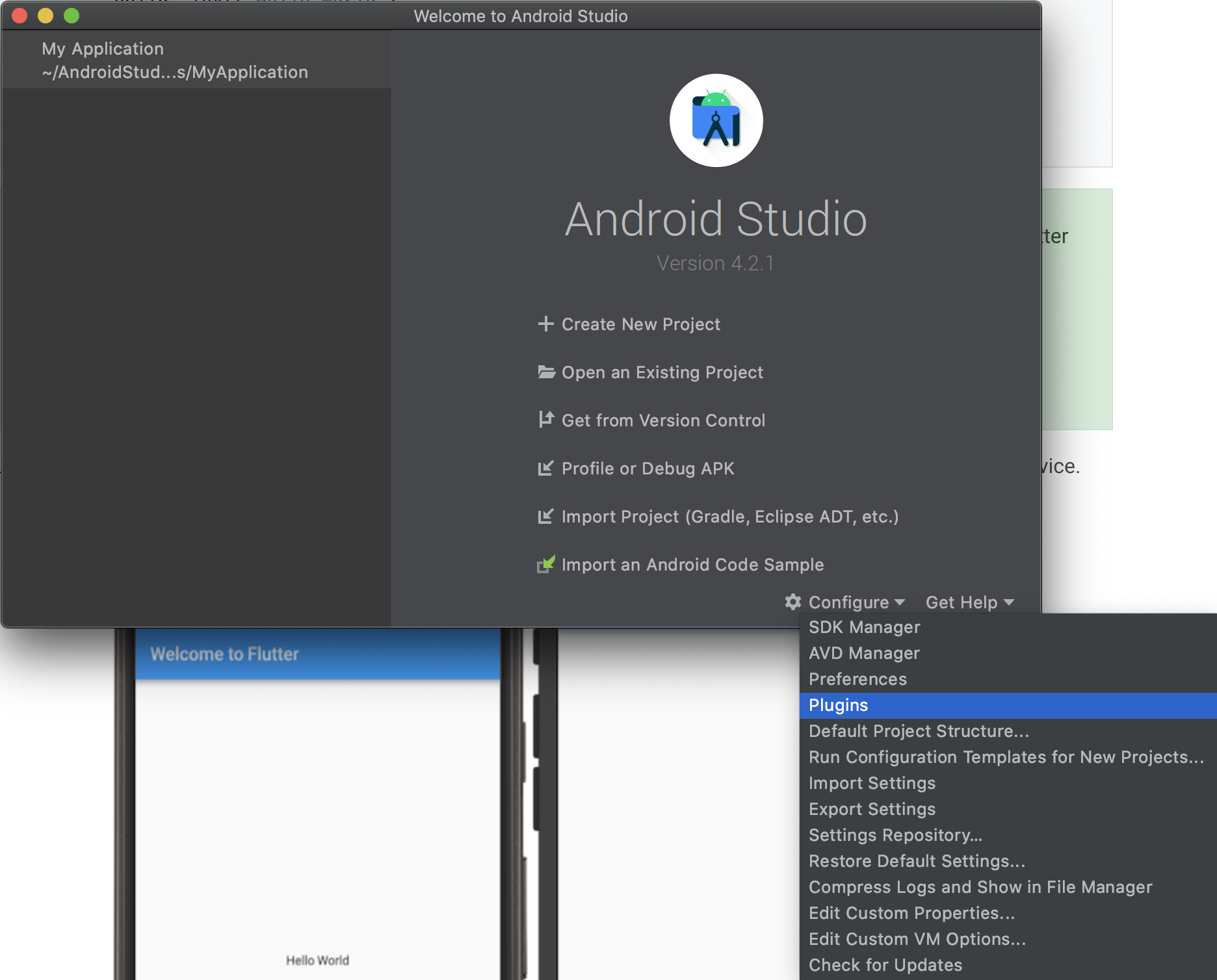This screenshot has width=1217, height=980.
Task: Select Check for Updates
Action: [x=1008, y=965]
